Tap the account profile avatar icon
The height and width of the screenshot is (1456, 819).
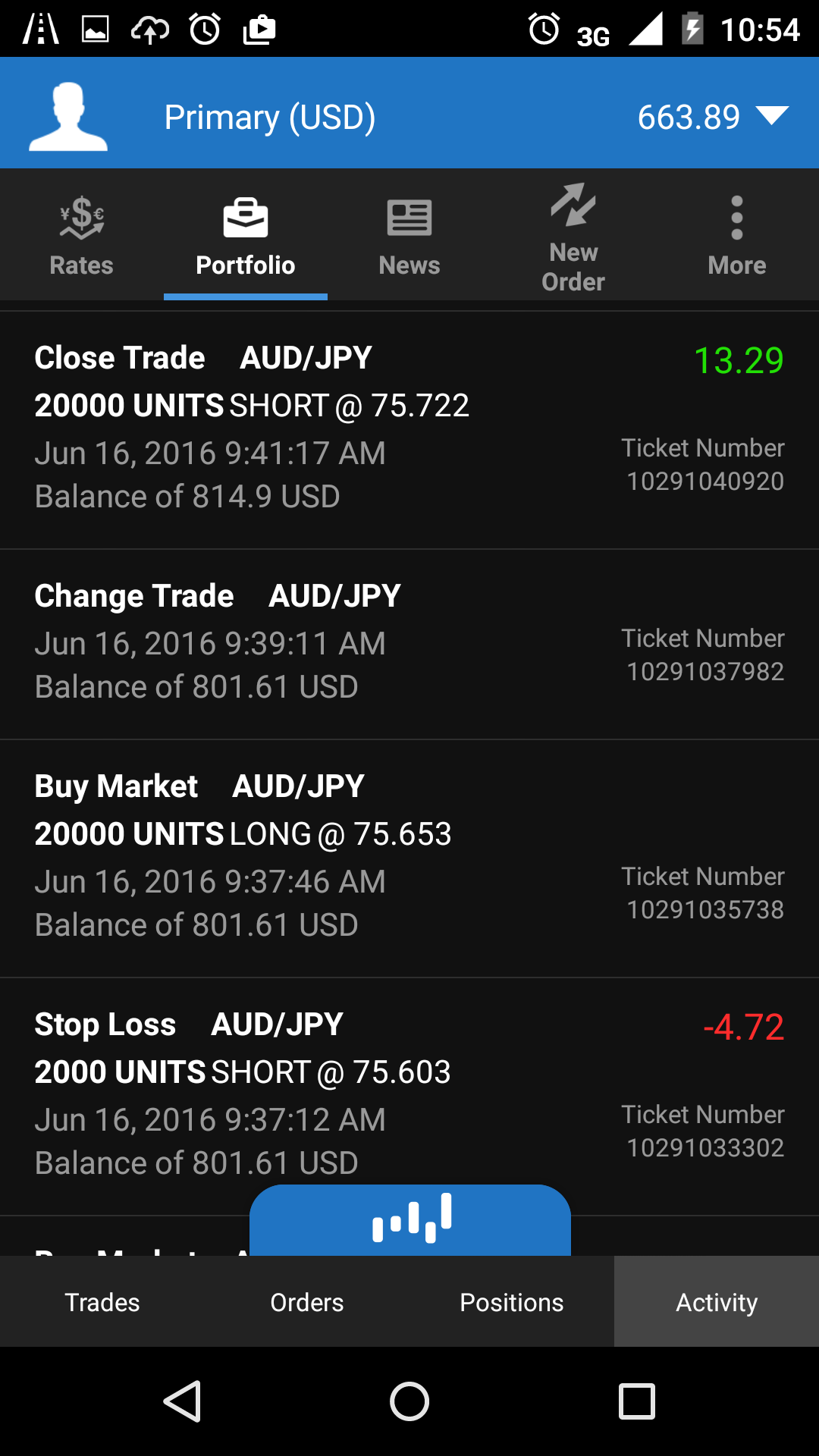pos(68,116)
